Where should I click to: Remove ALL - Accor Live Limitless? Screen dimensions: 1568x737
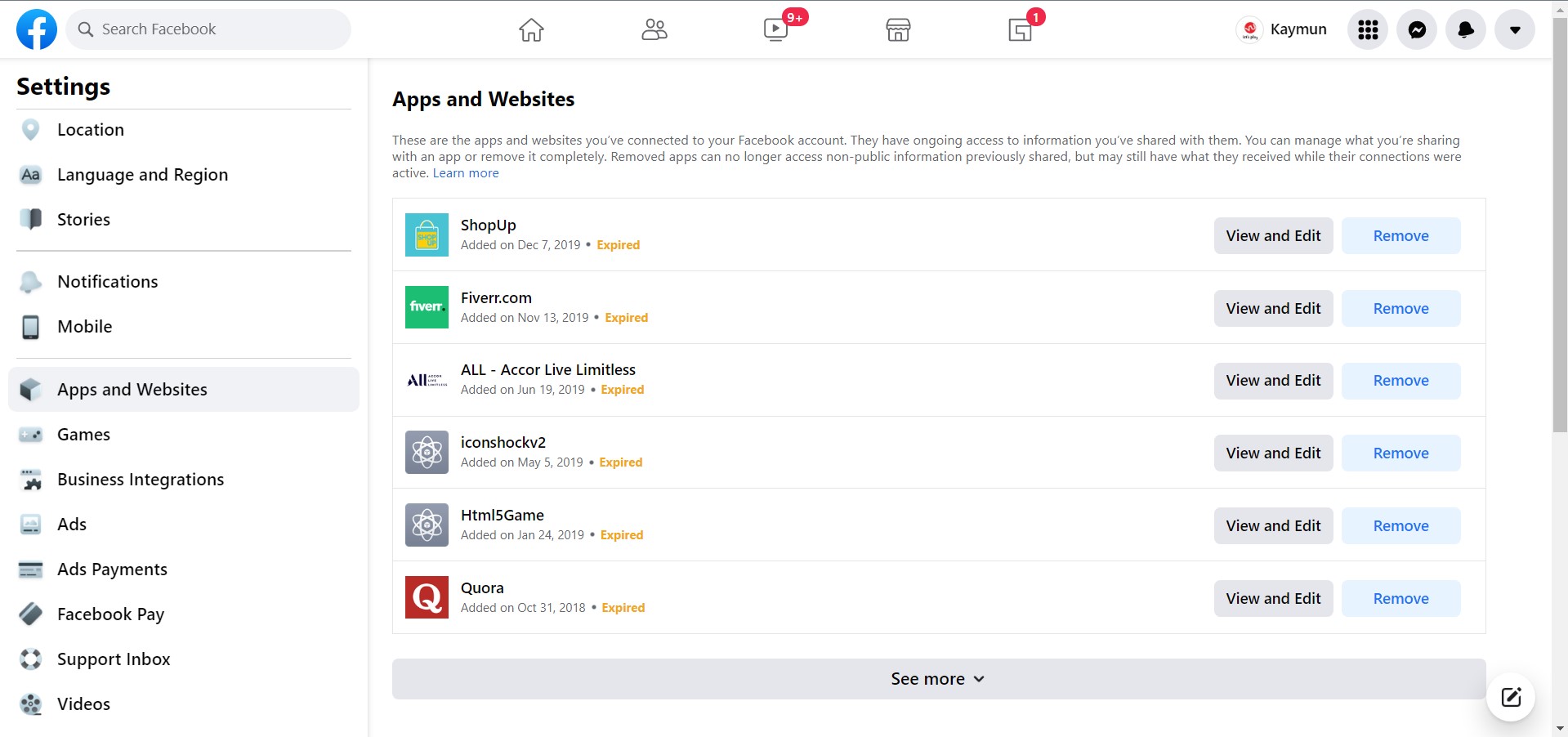(1400, 381)
